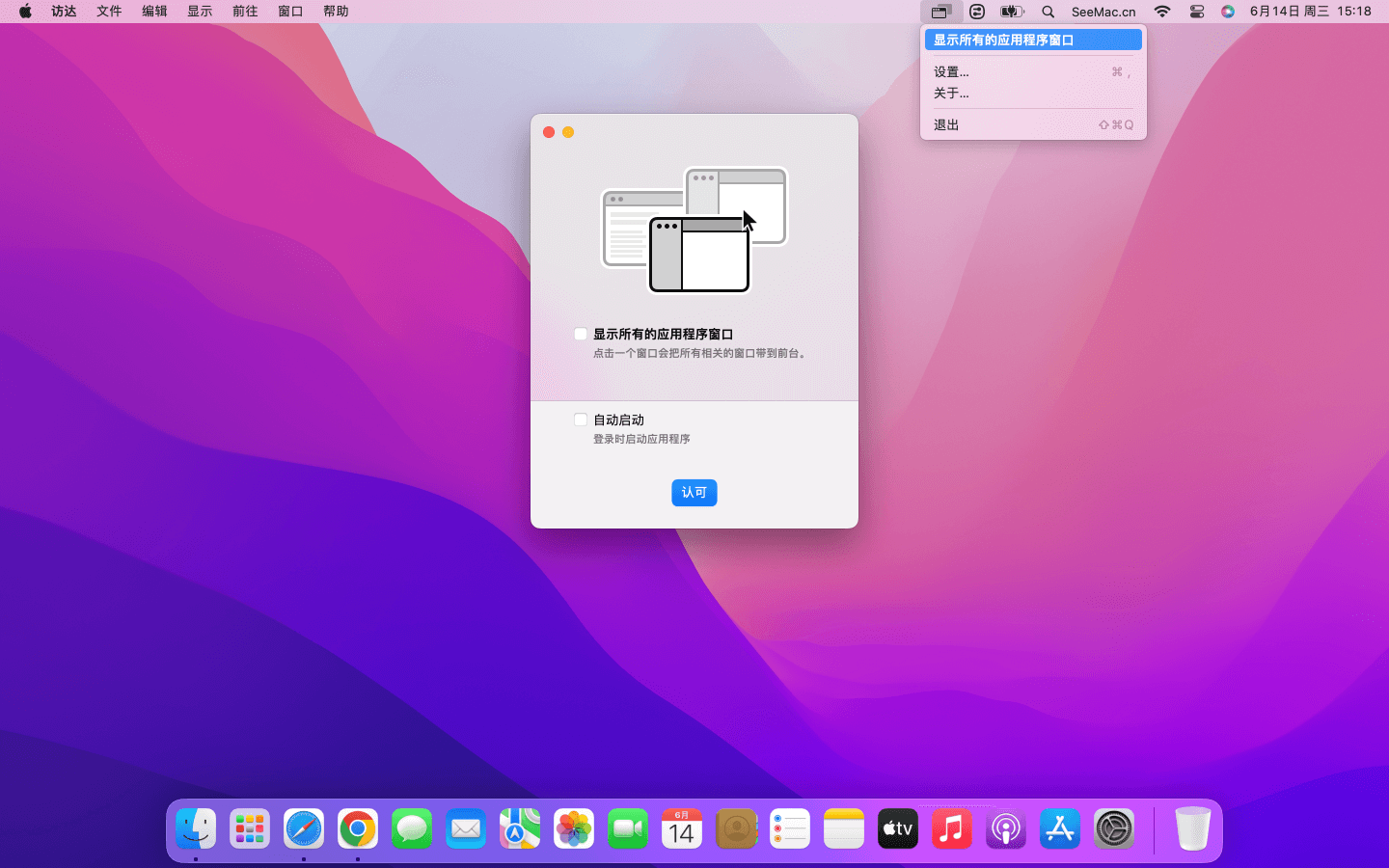Open Safari from the Dock
Screen dimensions: 1389x868
(304, 828)
